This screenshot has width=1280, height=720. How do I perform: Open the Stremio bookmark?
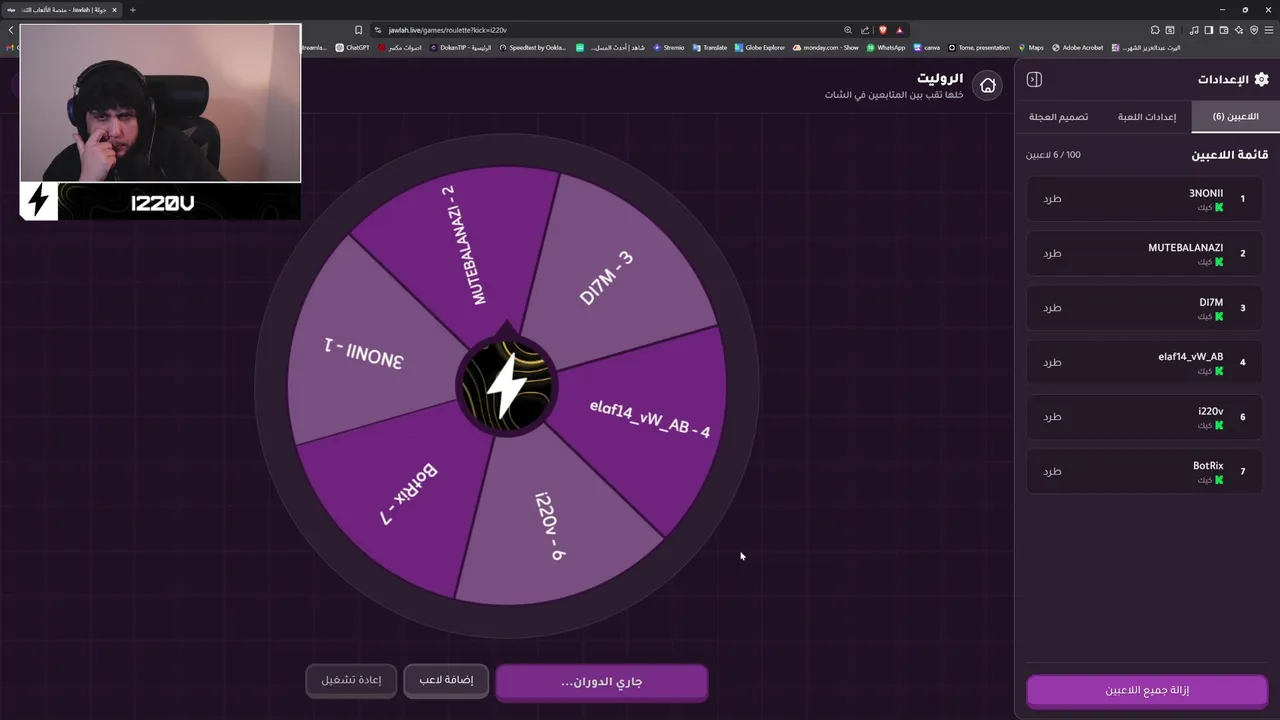coord(668,47)
